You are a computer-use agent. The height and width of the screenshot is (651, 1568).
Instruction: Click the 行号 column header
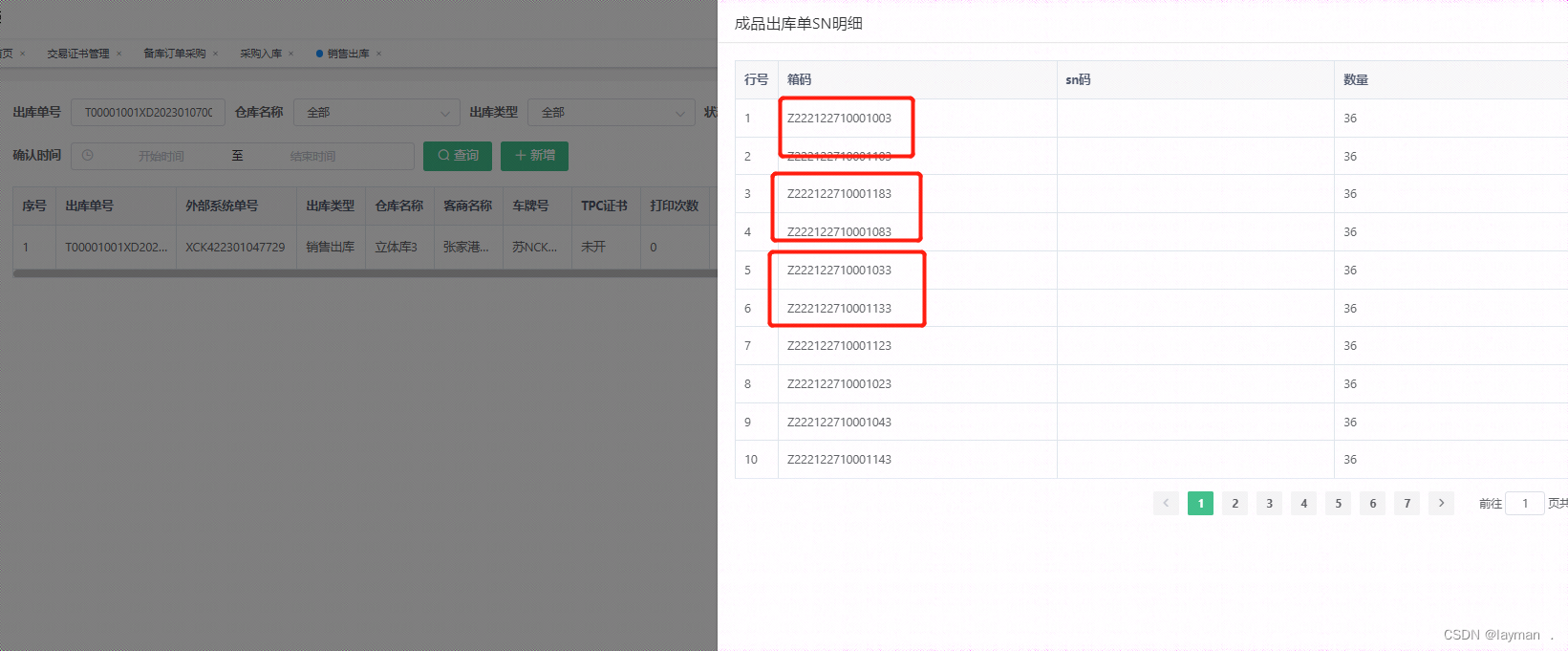click(756, 80)
